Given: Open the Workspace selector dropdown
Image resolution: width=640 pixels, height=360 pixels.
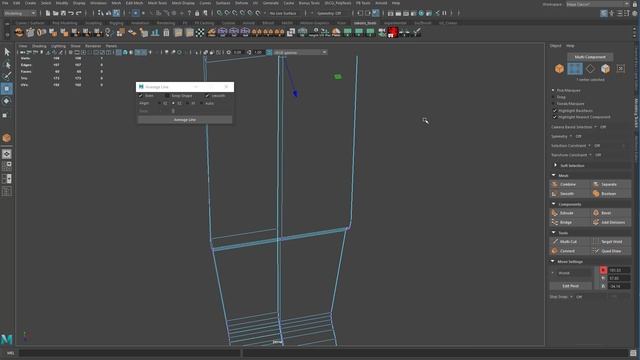Looking at the screenshot, I should [598, 4].
